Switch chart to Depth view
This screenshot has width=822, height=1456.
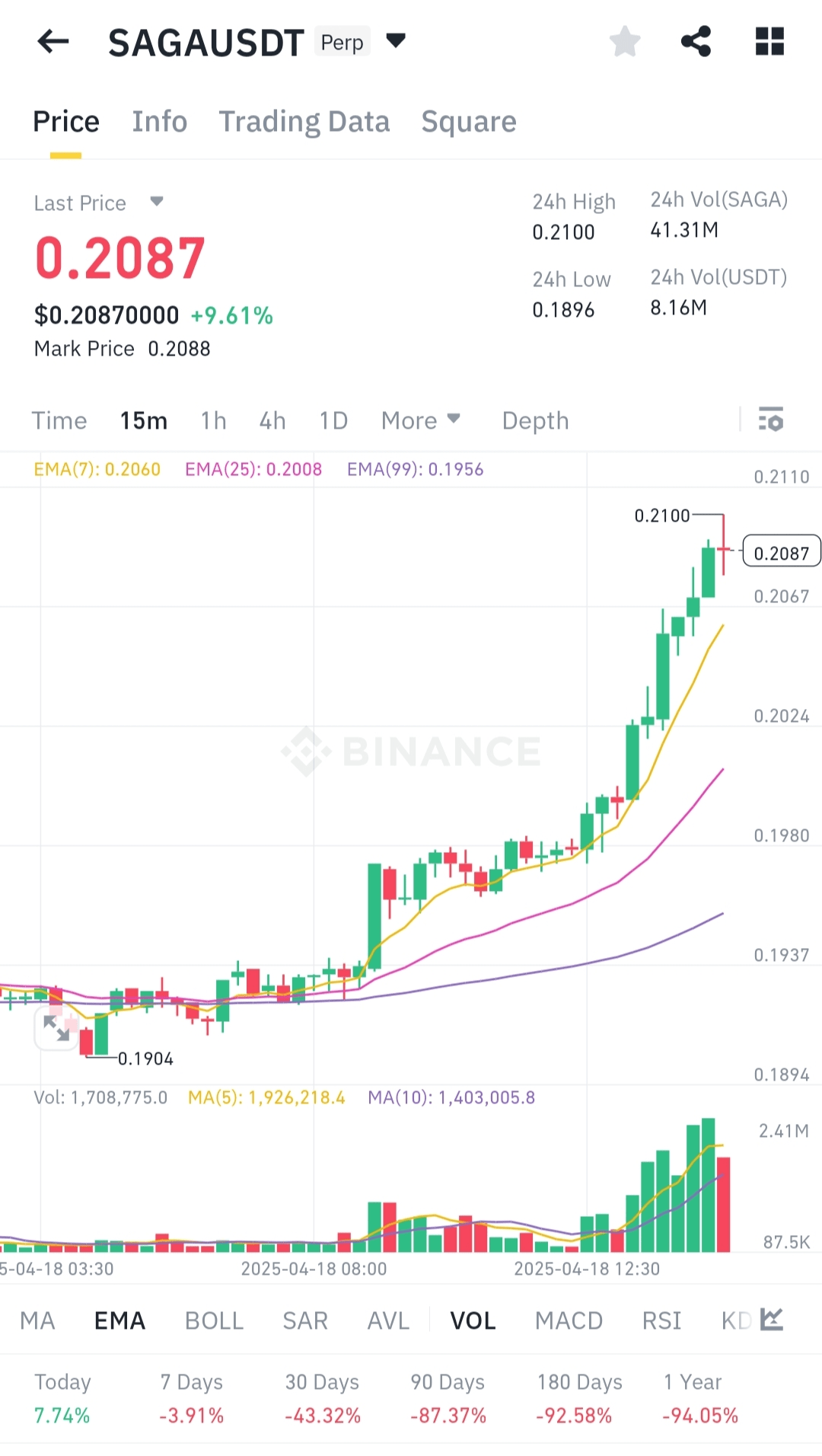point(535,420)
